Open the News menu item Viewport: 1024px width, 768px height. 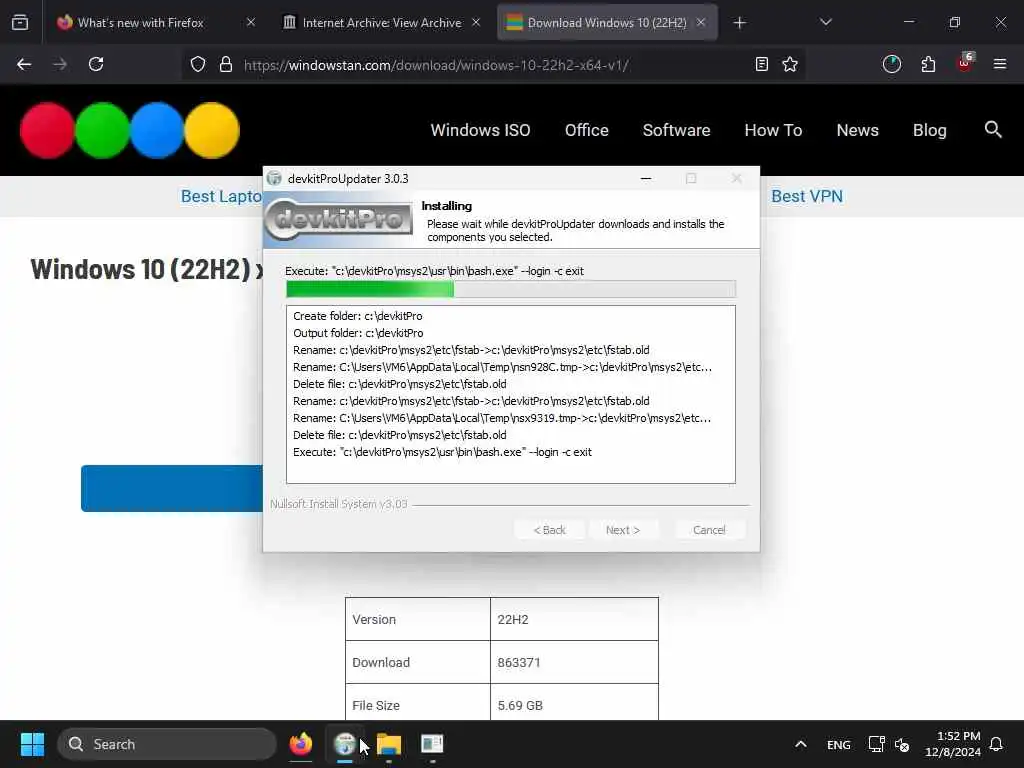857,130
